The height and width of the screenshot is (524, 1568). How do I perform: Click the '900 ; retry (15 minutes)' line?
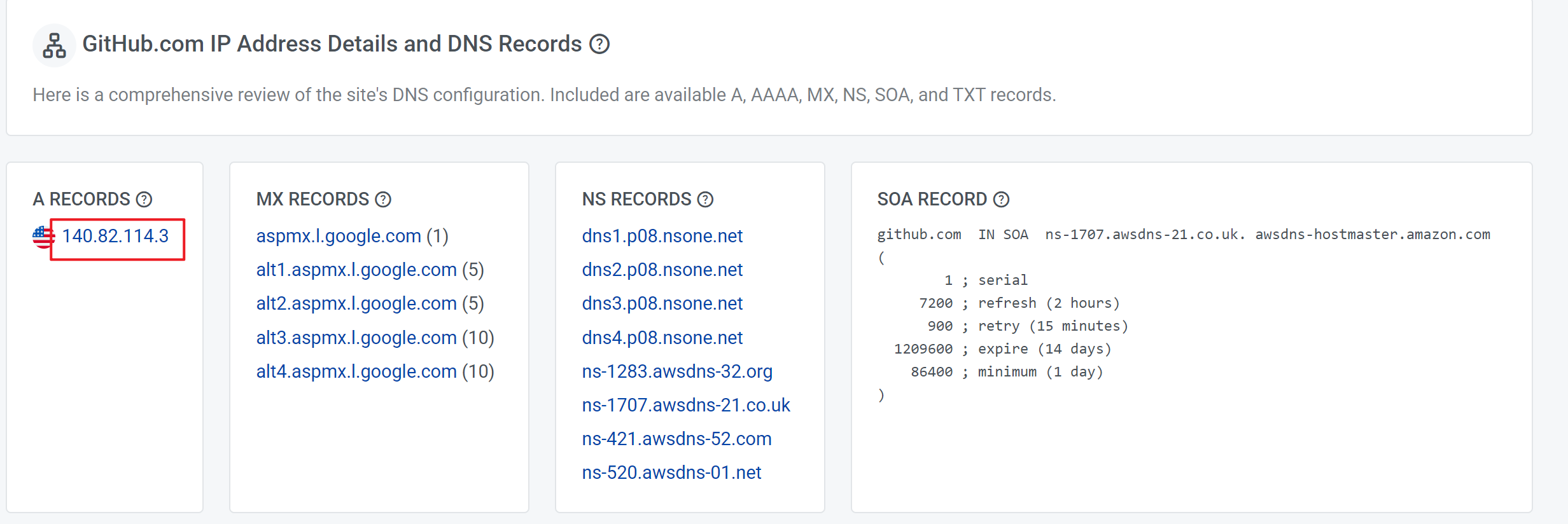click(x=1028, y=326)
